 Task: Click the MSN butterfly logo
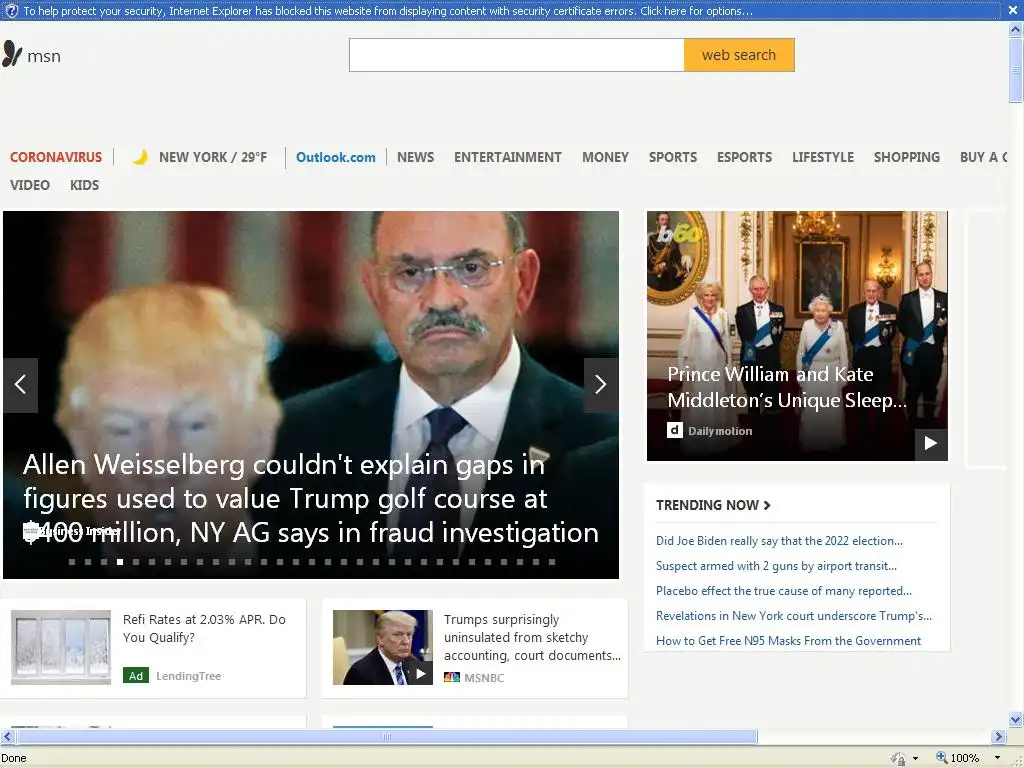12,55
